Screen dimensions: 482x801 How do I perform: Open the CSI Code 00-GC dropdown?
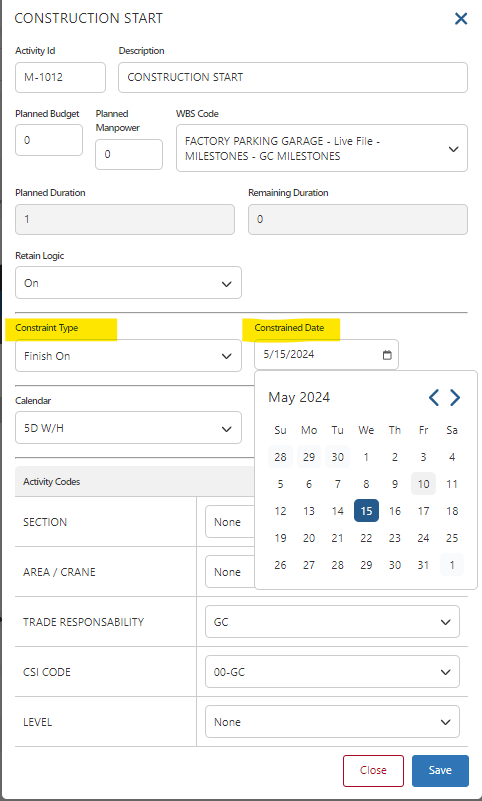(332, 672)
